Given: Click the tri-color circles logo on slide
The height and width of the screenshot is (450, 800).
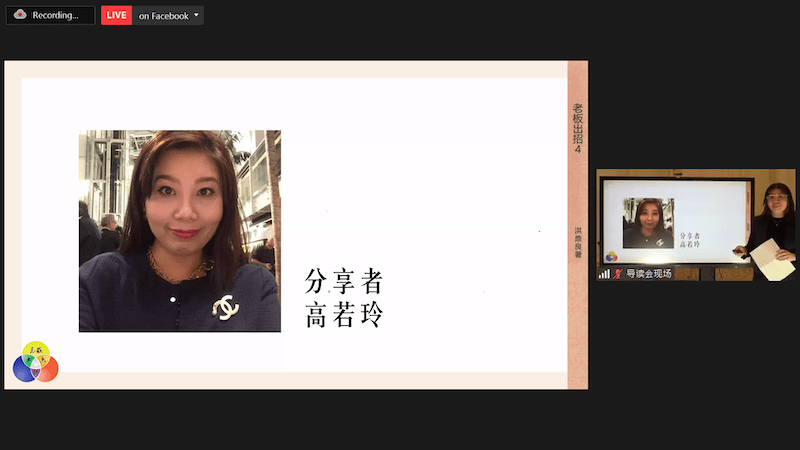Looking at the screenshot, I should (x=35, y=363).
